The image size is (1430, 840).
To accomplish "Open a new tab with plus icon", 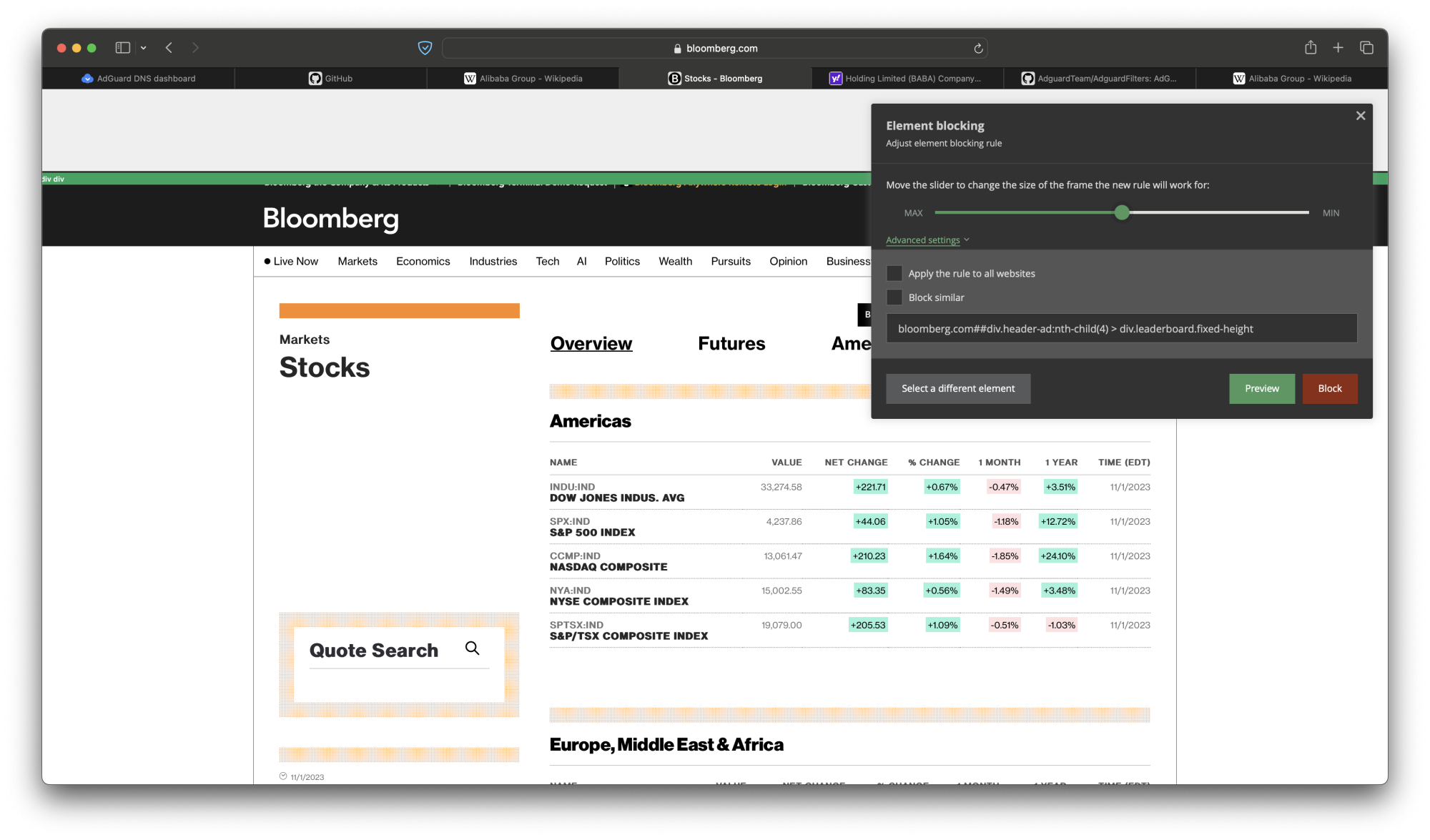I will pos(1338,47).
